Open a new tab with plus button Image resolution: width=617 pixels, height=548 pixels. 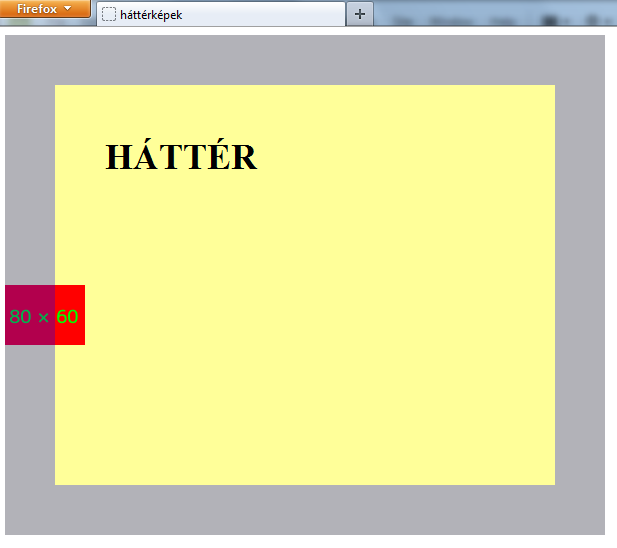tap(360, 15)
